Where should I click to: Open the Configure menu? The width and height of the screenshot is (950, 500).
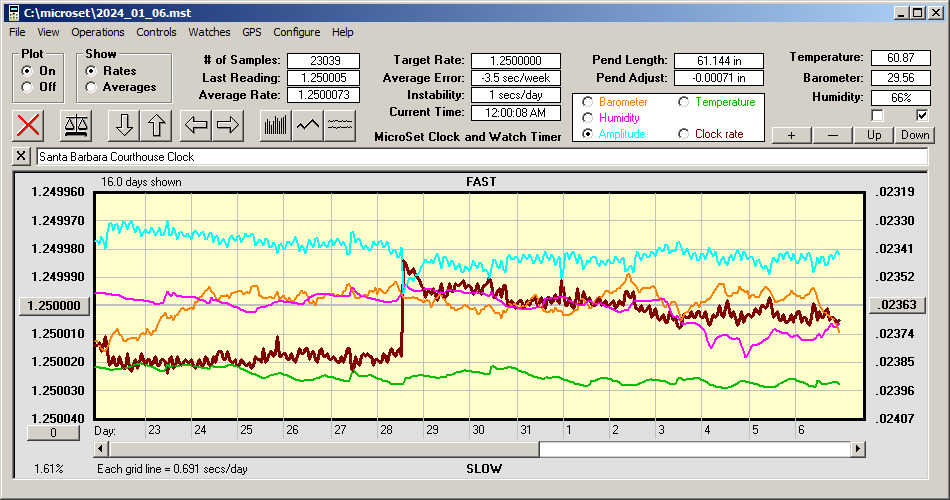[296, 32]
